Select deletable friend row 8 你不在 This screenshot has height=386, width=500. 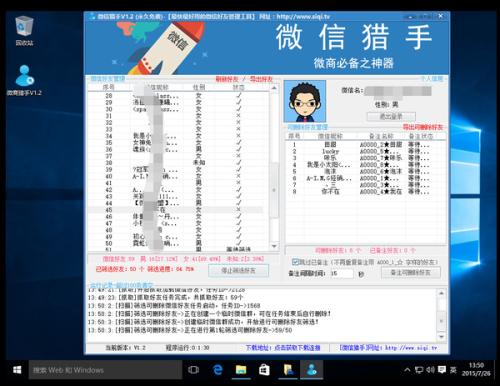point(365,192)
